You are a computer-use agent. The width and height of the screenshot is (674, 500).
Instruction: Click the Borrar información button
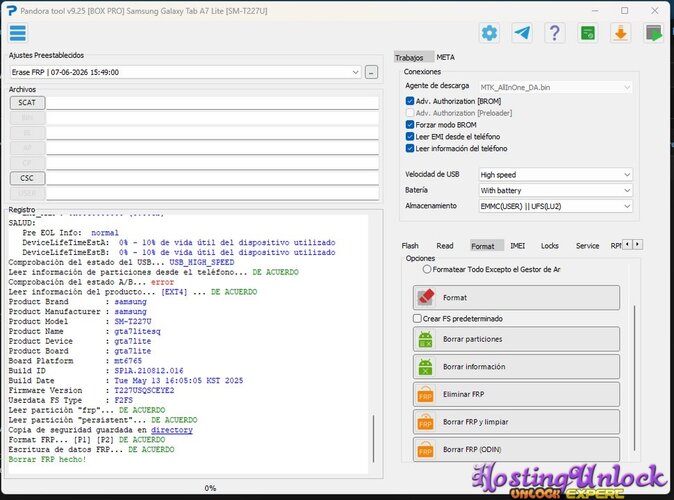click(x=516, y=367)
